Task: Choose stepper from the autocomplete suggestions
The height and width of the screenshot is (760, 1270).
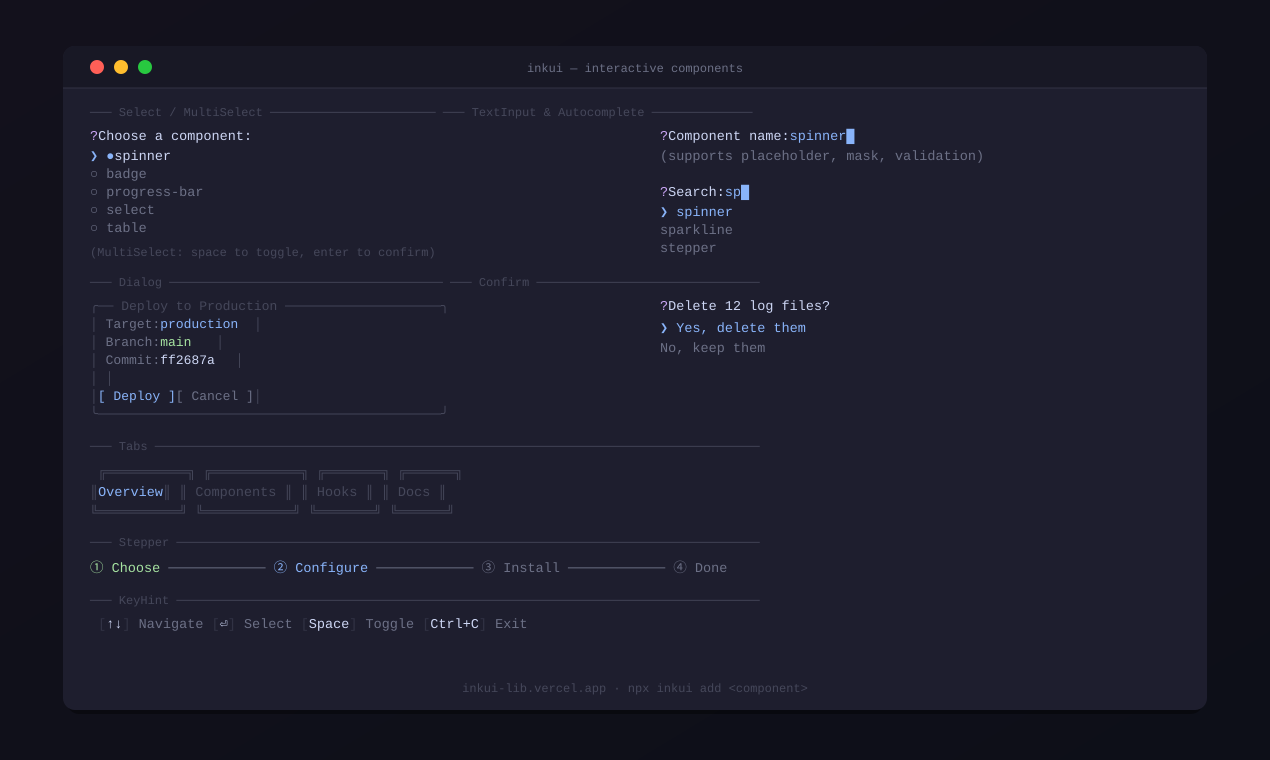Action: pyautogui.click(x=688, y=249)
